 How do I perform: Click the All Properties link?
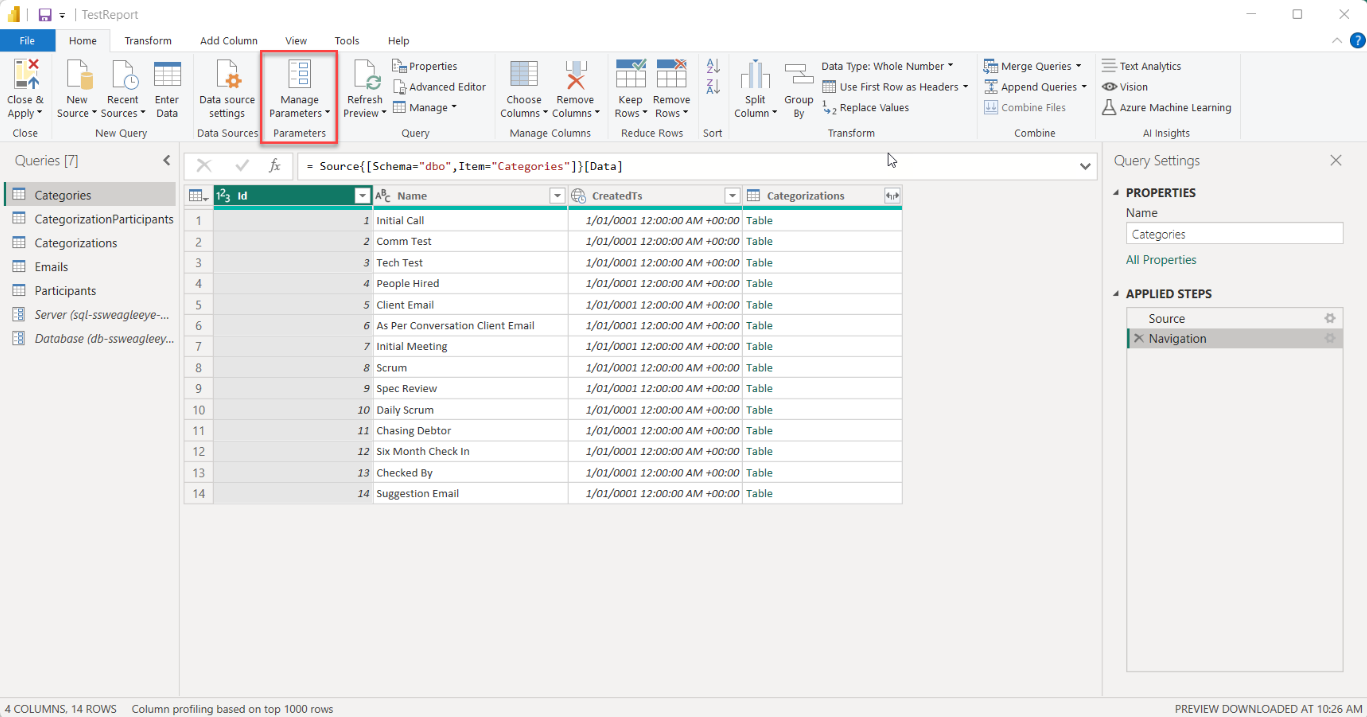(1160, 260)
